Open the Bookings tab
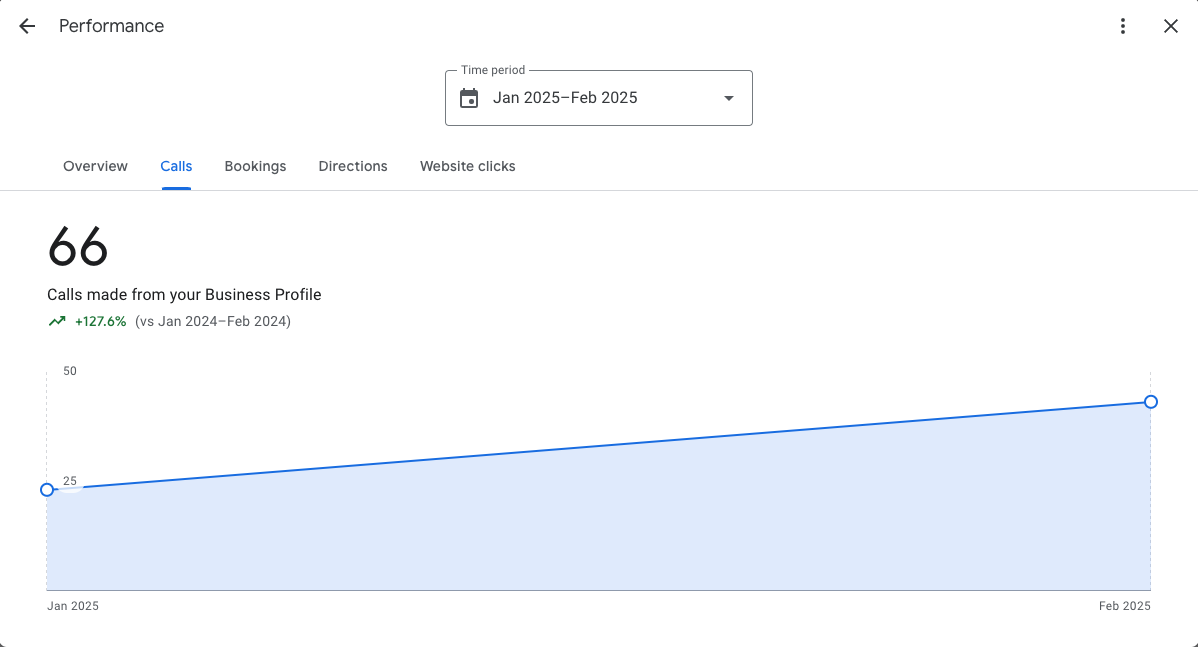 point(255,167)
